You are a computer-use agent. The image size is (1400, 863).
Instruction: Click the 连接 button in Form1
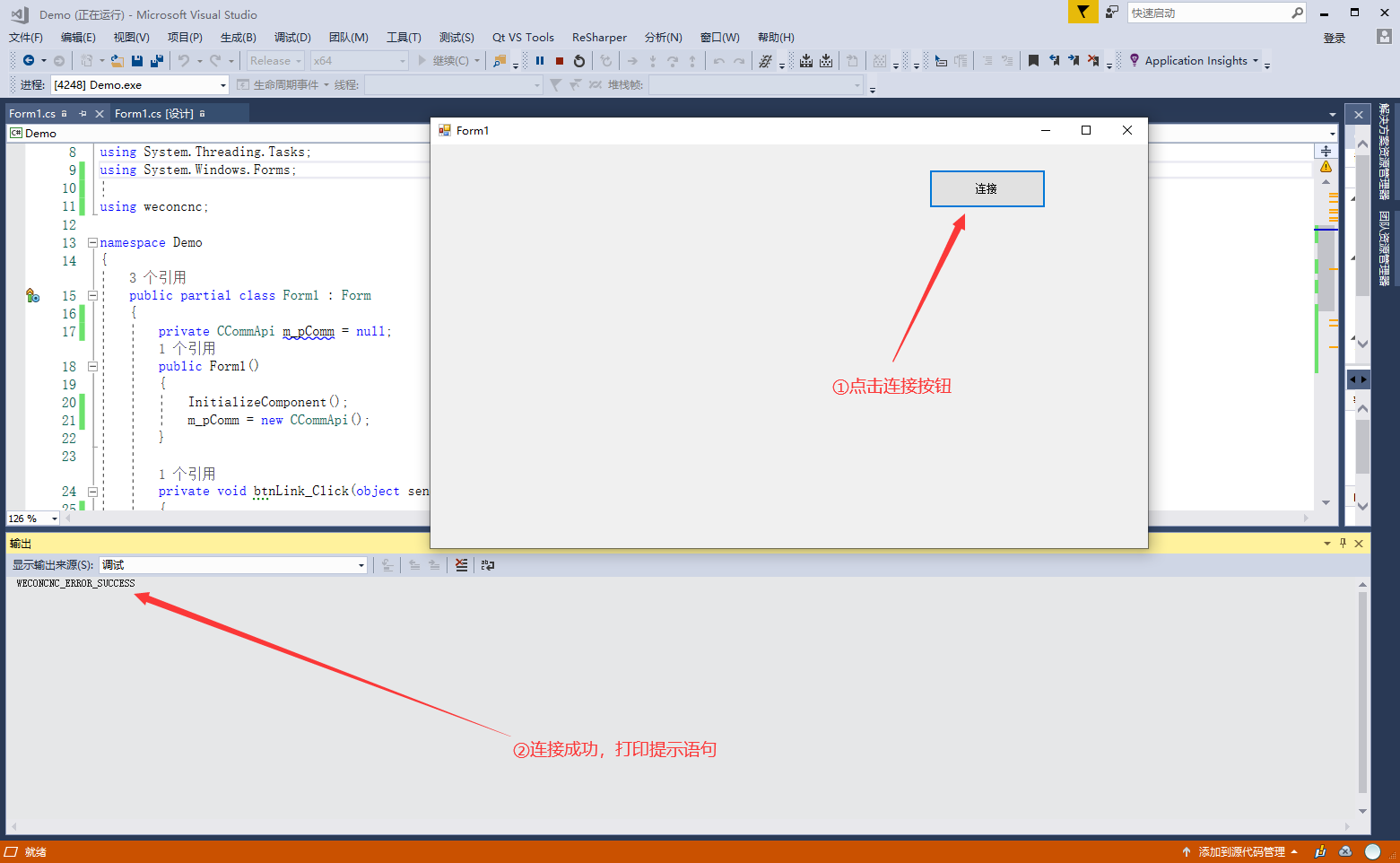click(x=987, y=189)
